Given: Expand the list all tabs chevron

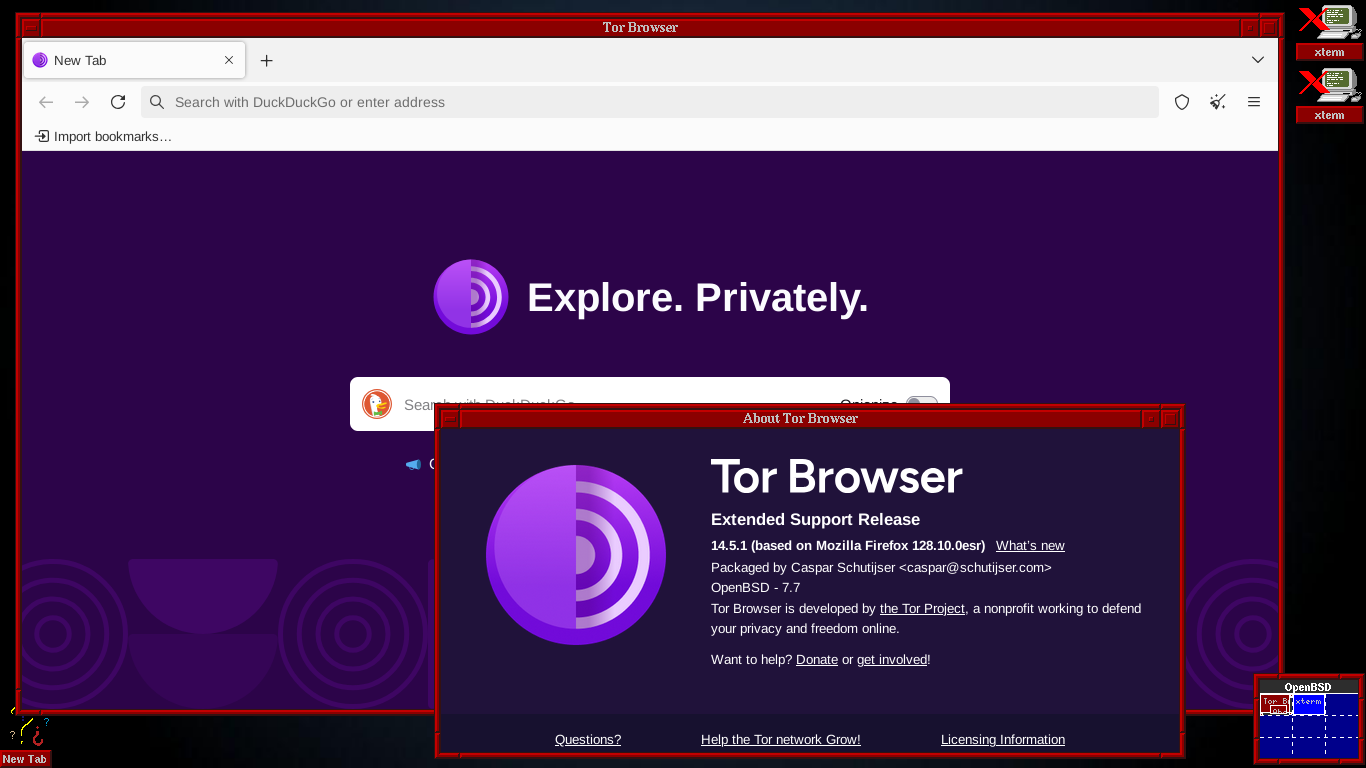Looking at the screenshot, I should tap(1258, 60).
